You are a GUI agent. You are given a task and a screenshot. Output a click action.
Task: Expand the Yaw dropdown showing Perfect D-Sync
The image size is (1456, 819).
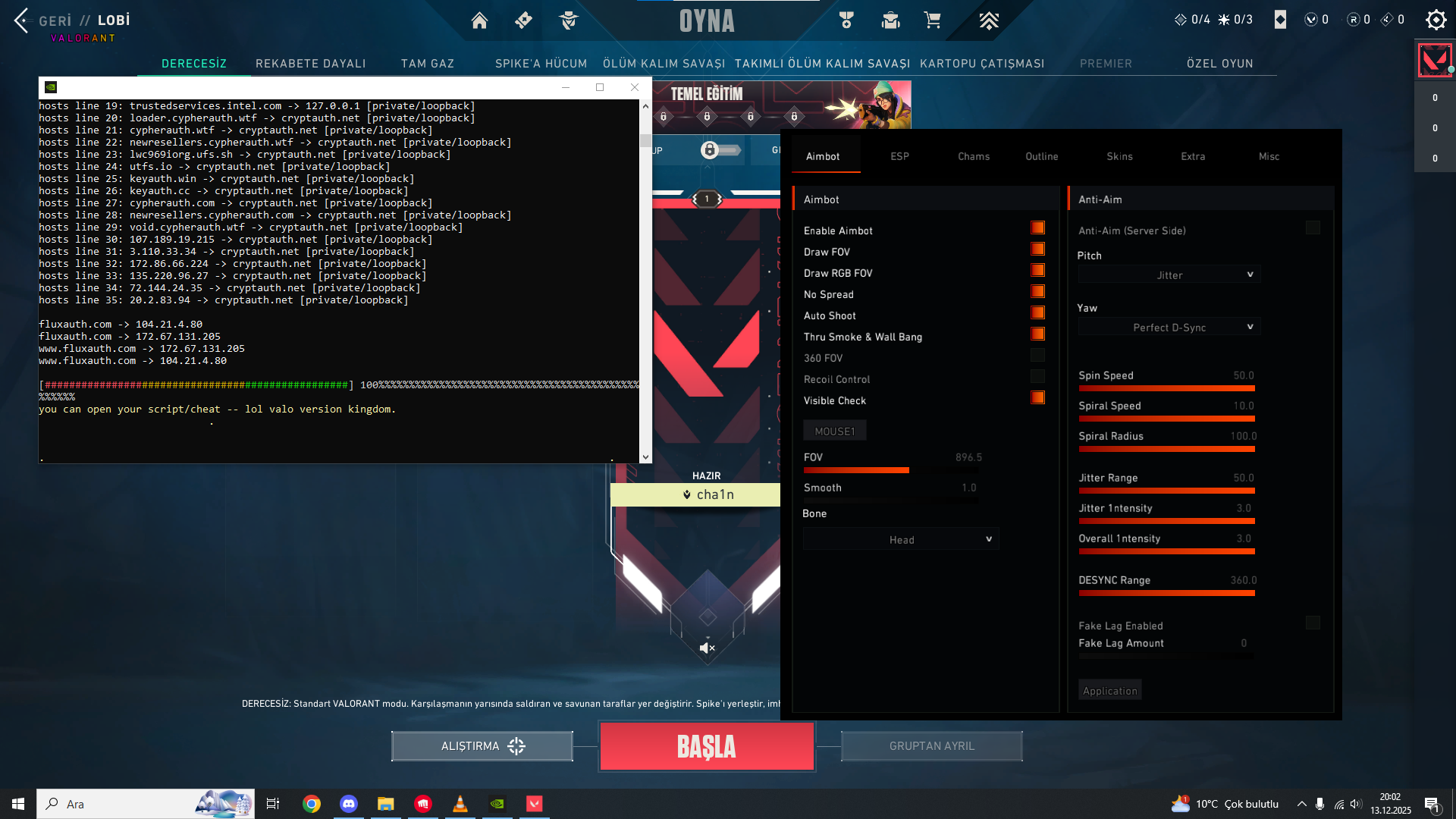click(1169, 328)
